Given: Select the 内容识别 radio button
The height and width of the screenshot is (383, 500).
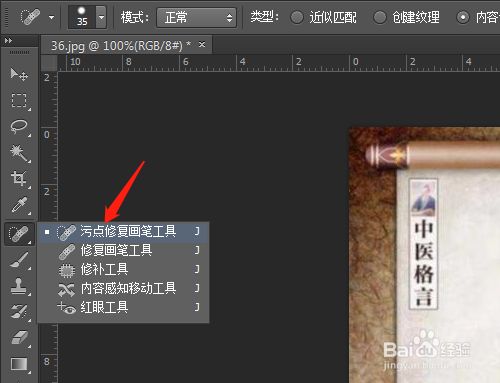Looking at the screenshot, I should [463, 17].
